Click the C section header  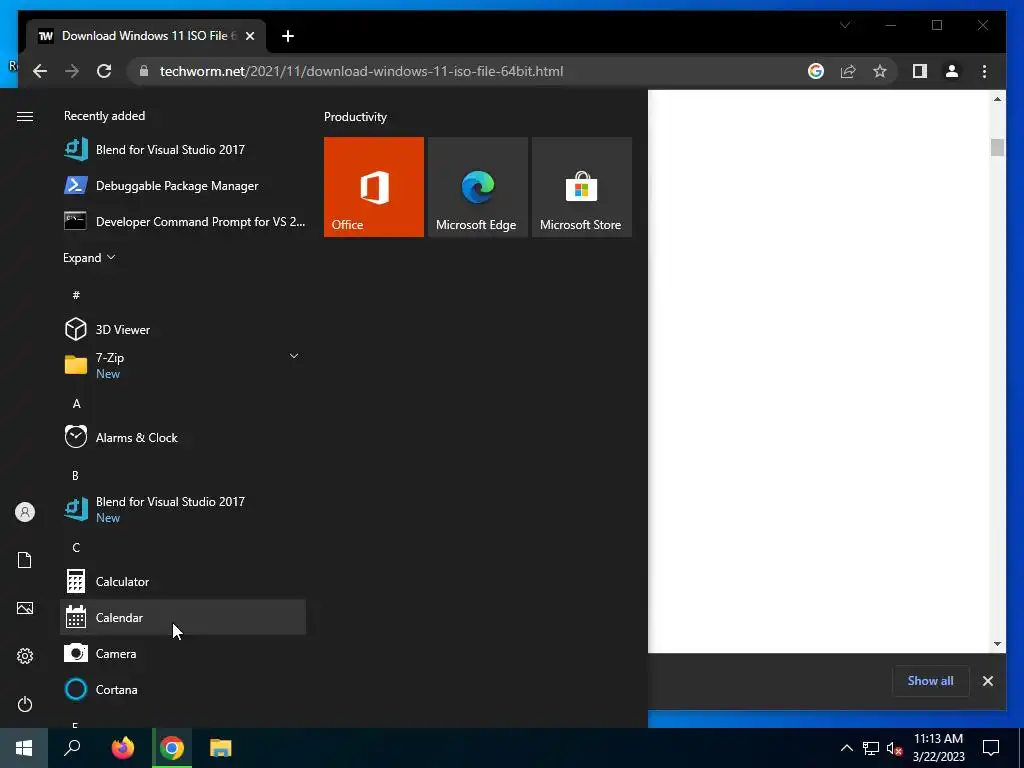(x=76, y=547)
